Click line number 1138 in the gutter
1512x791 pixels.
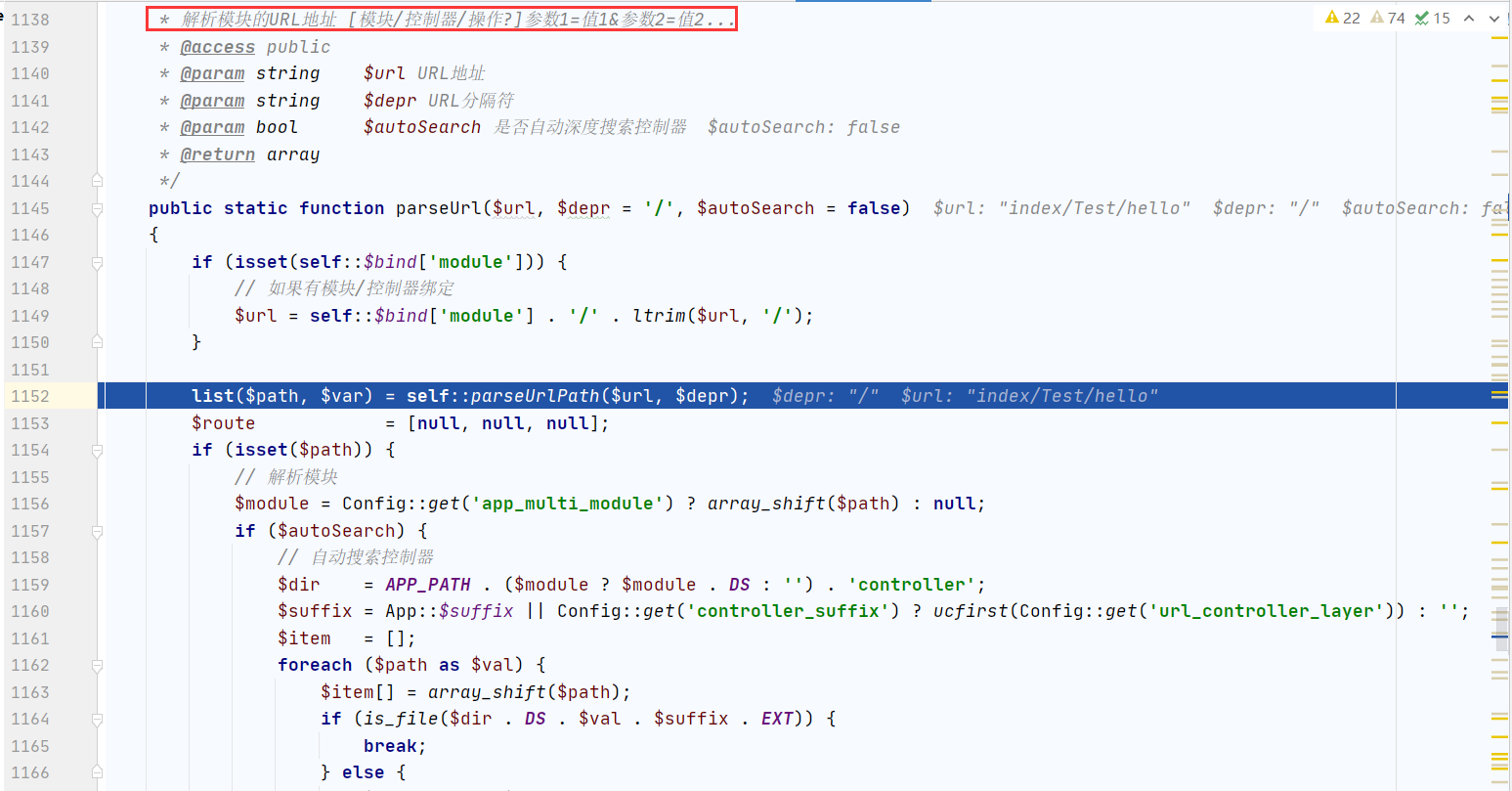click(x=29, y=20)
